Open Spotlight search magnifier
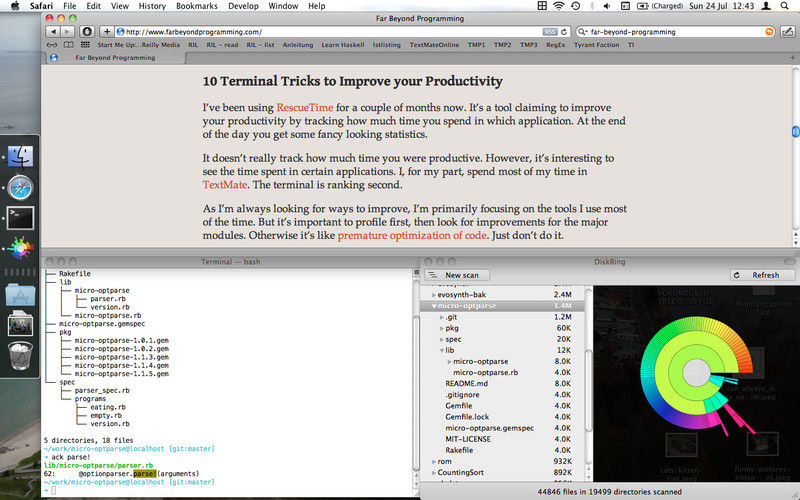 tap(784, 6)
